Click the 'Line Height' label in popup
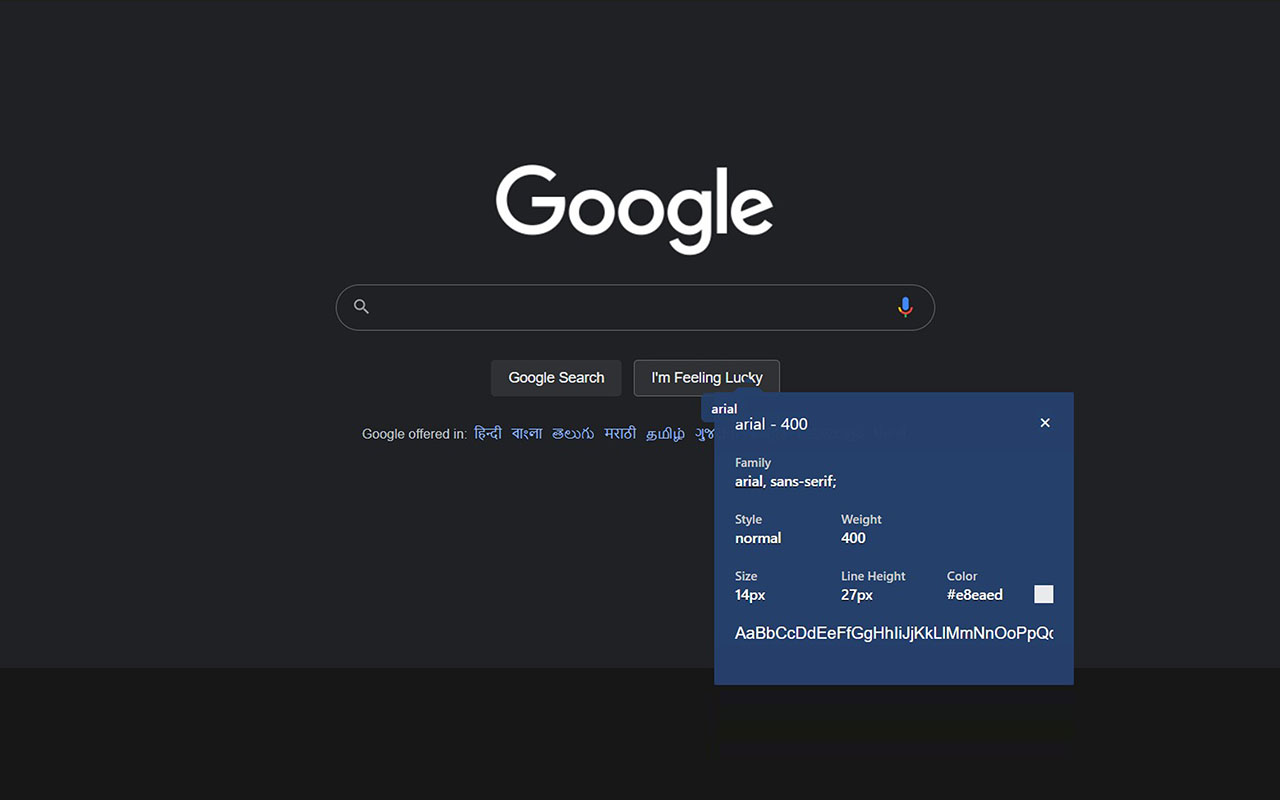 [x=873, y=576]
